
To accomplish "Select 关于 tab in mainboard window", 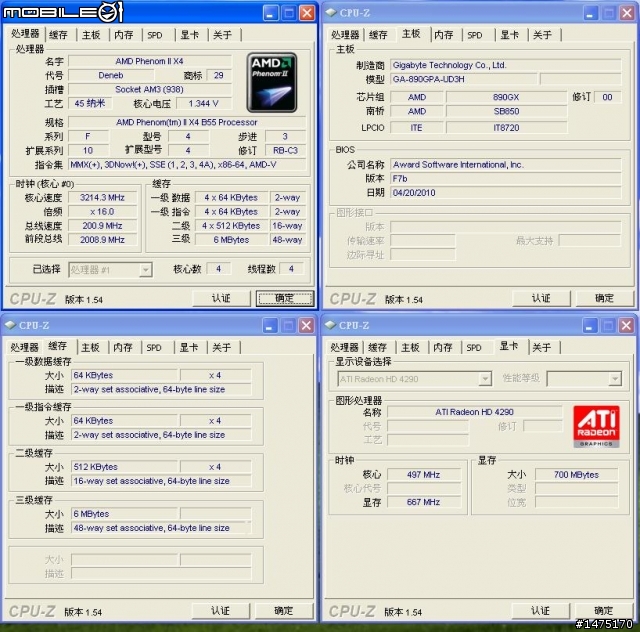I will click(542, 35).
